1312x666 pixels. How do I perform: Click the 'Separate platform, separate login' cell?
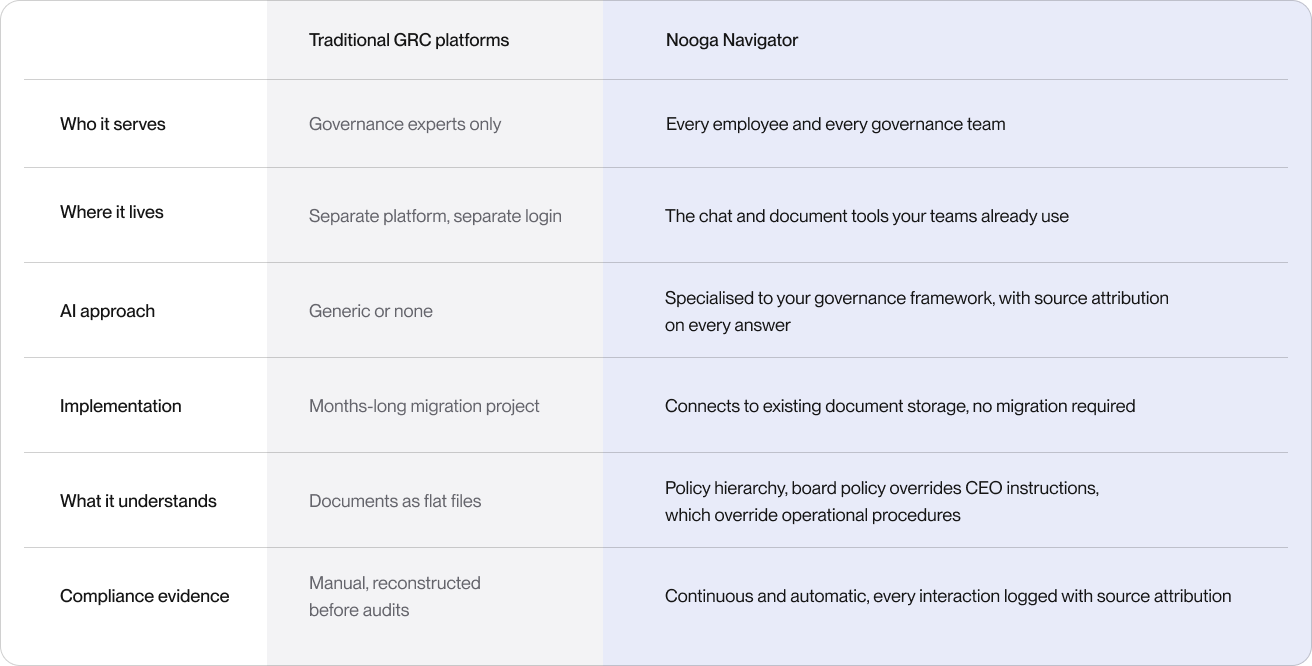(x=435, y=216)
